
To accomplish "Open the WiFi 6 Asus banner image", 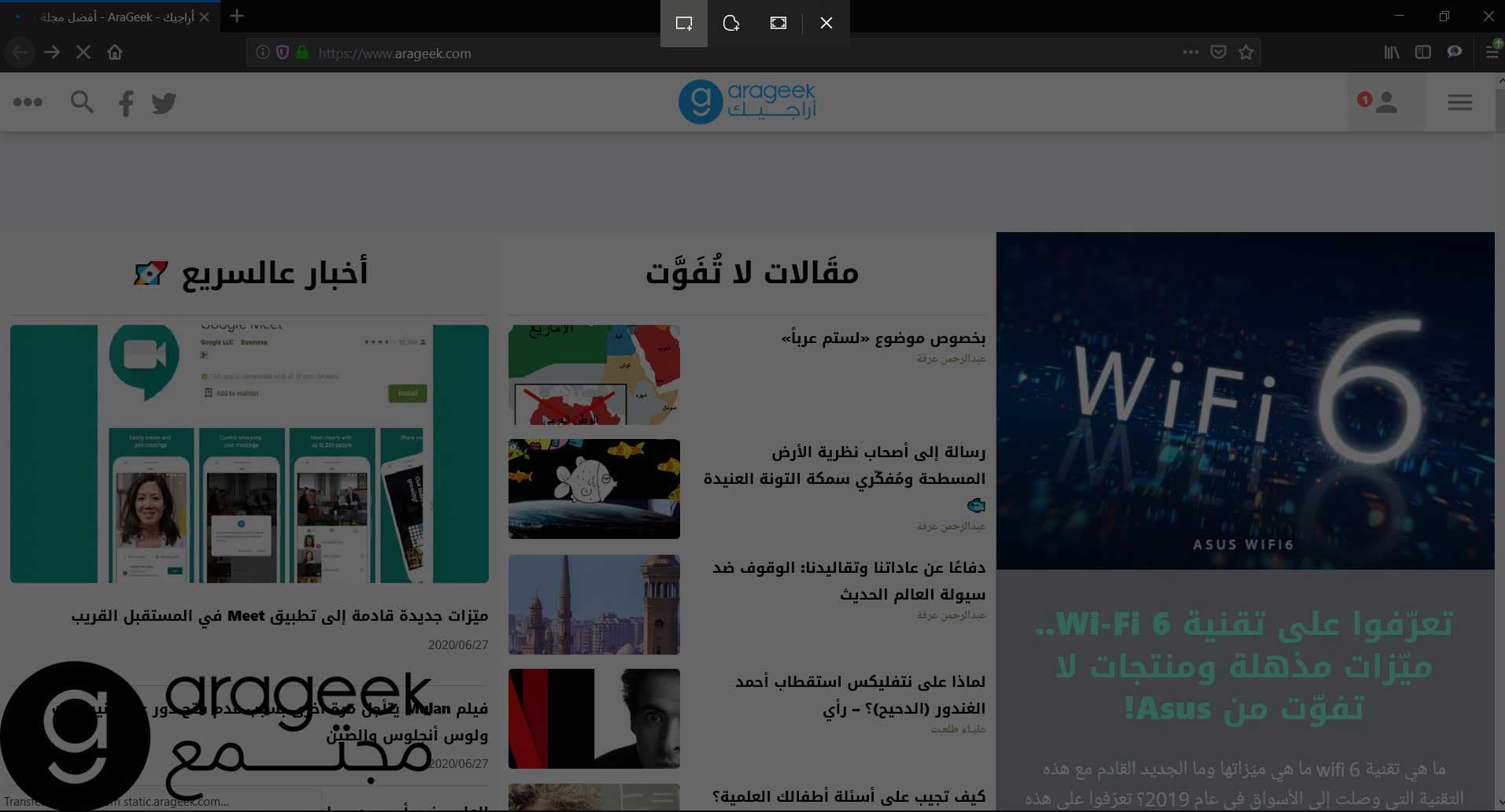I will pyautogui.click(x=1245, y=400).
